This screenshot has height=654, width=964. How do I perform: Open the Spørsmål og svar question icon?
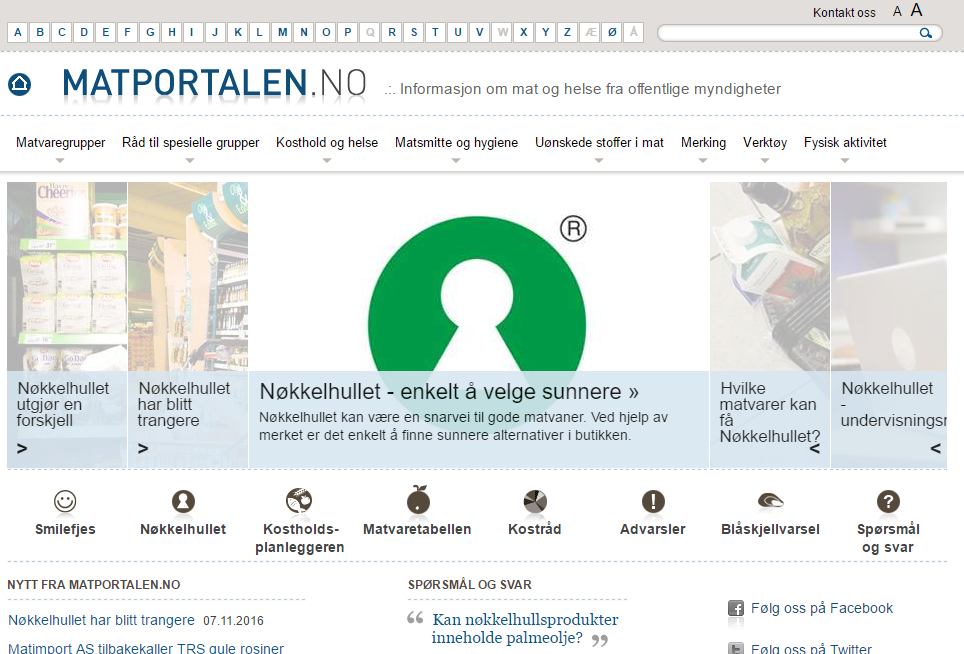[888, 502]
